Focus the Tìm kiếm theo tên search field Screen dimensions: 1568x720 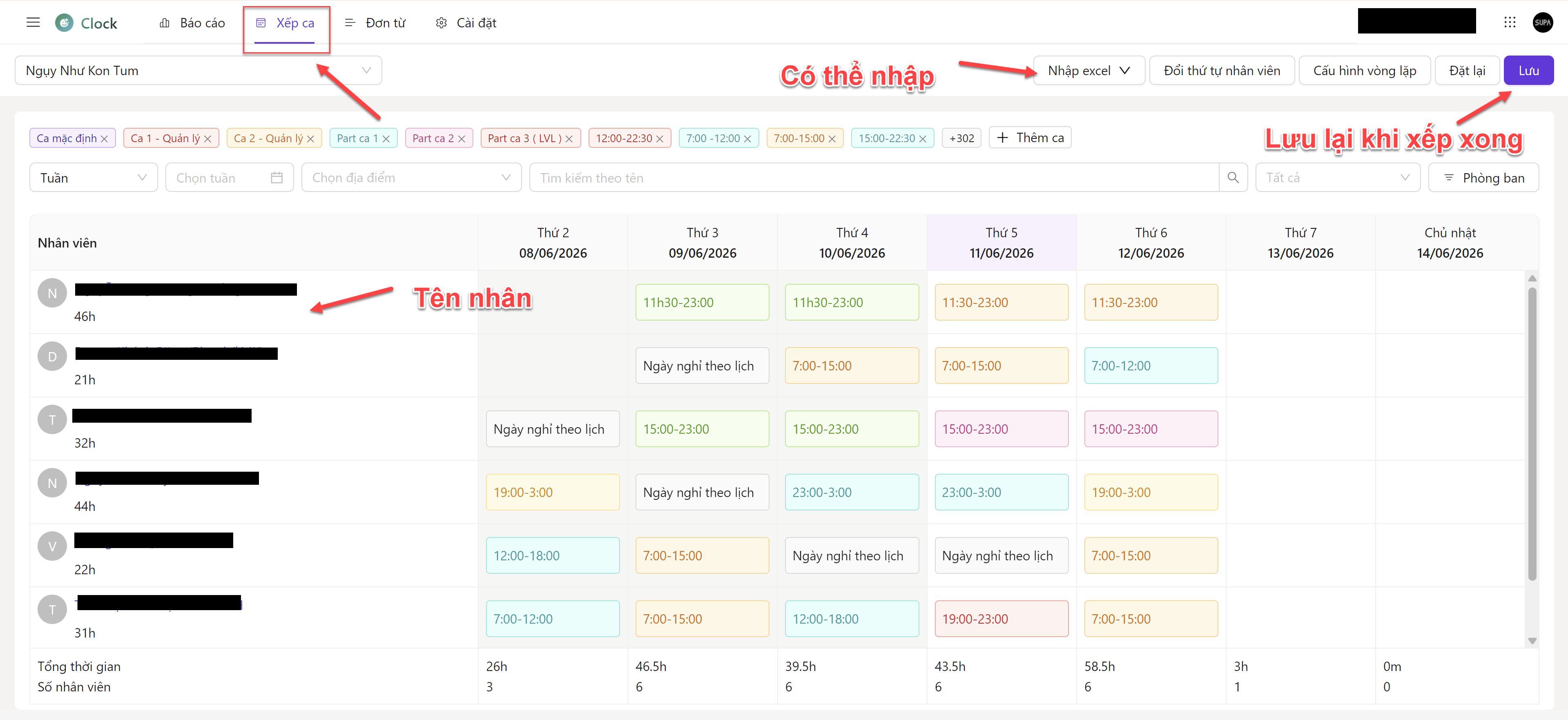pos(874,178)
